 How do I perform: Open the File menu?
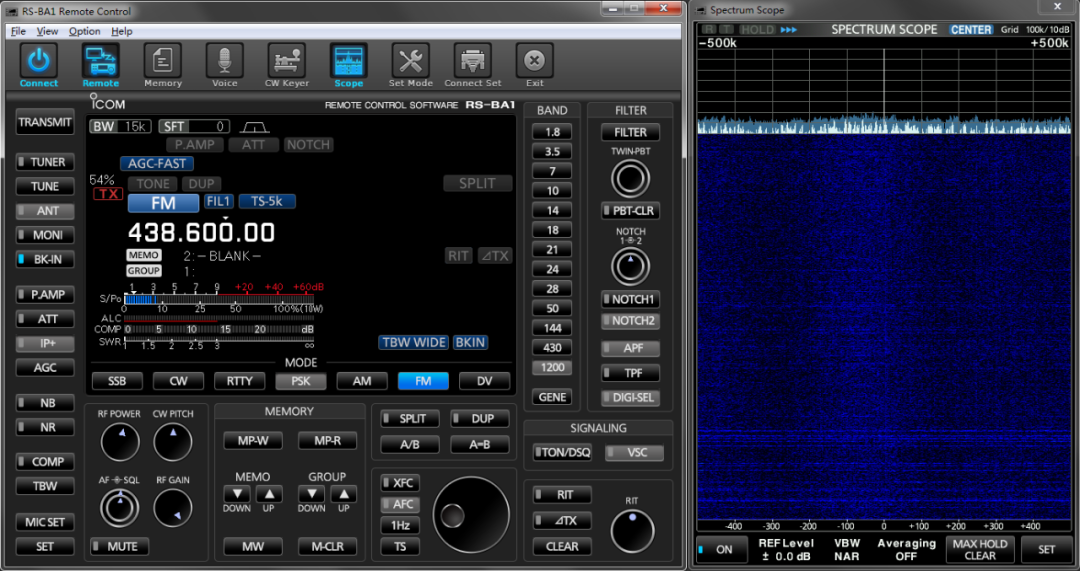point(19,32)
